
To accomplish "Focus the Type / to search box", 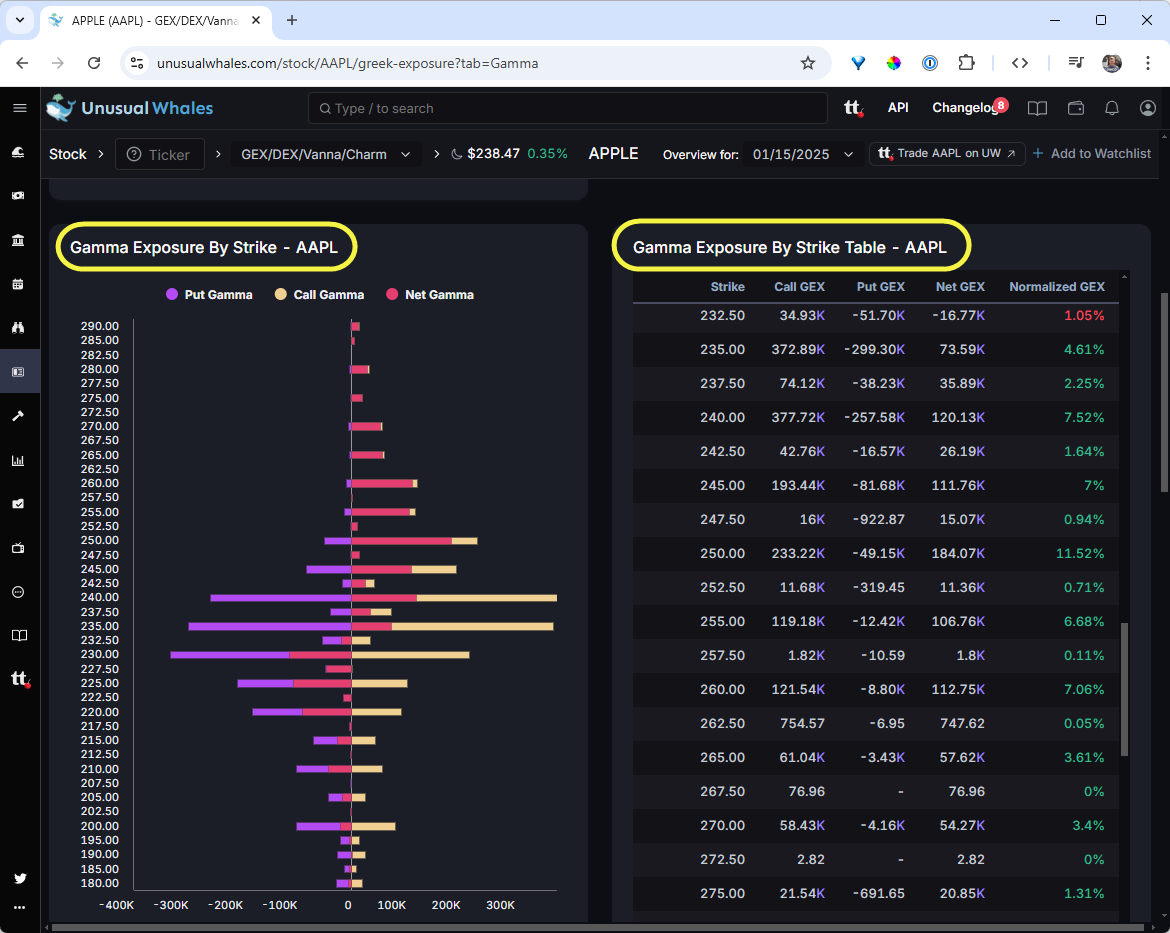I will click(x=568, y=108).
